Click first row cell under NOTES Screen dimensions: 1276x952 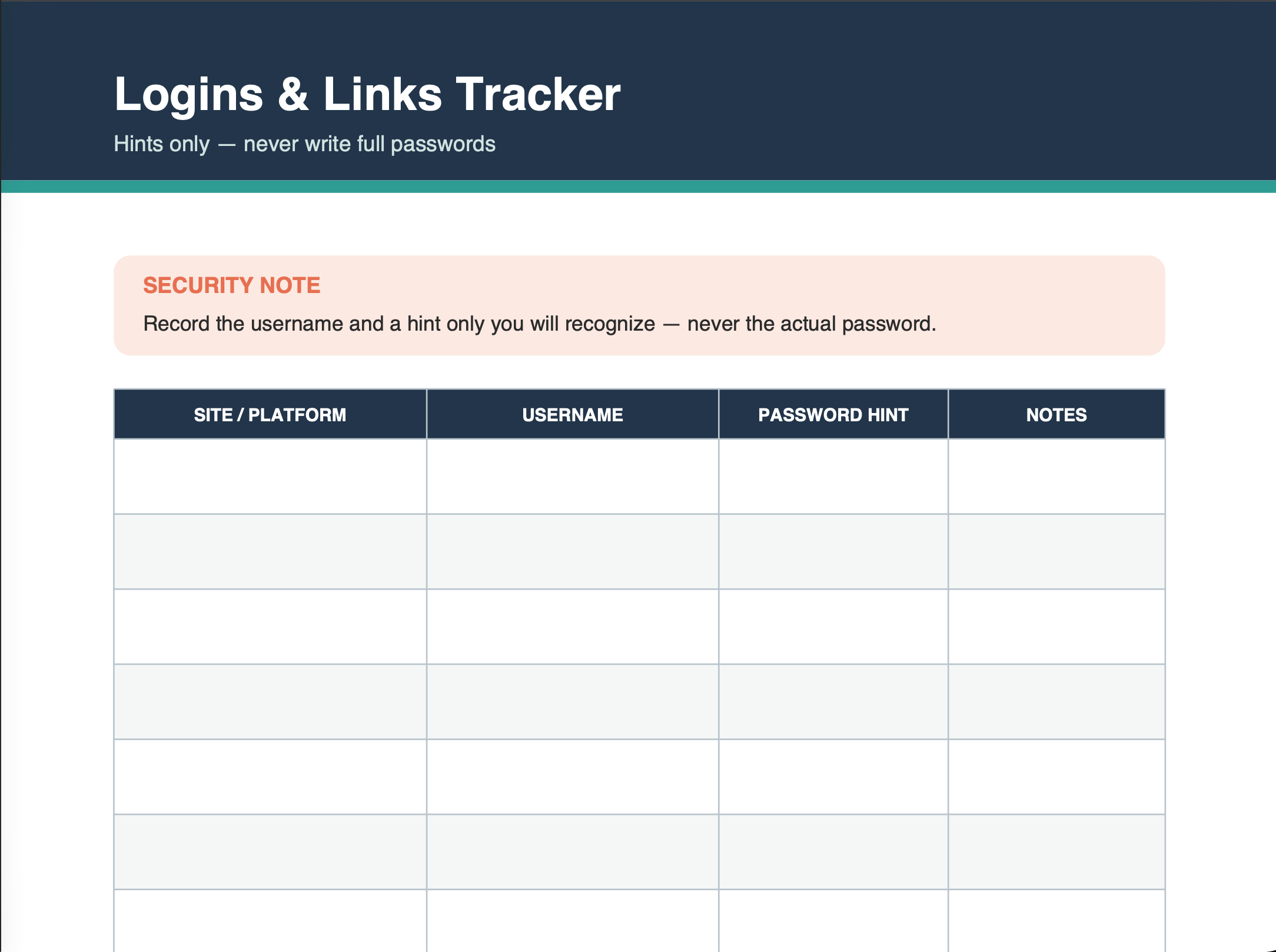pyautogui.click(x=1056, y=477)
